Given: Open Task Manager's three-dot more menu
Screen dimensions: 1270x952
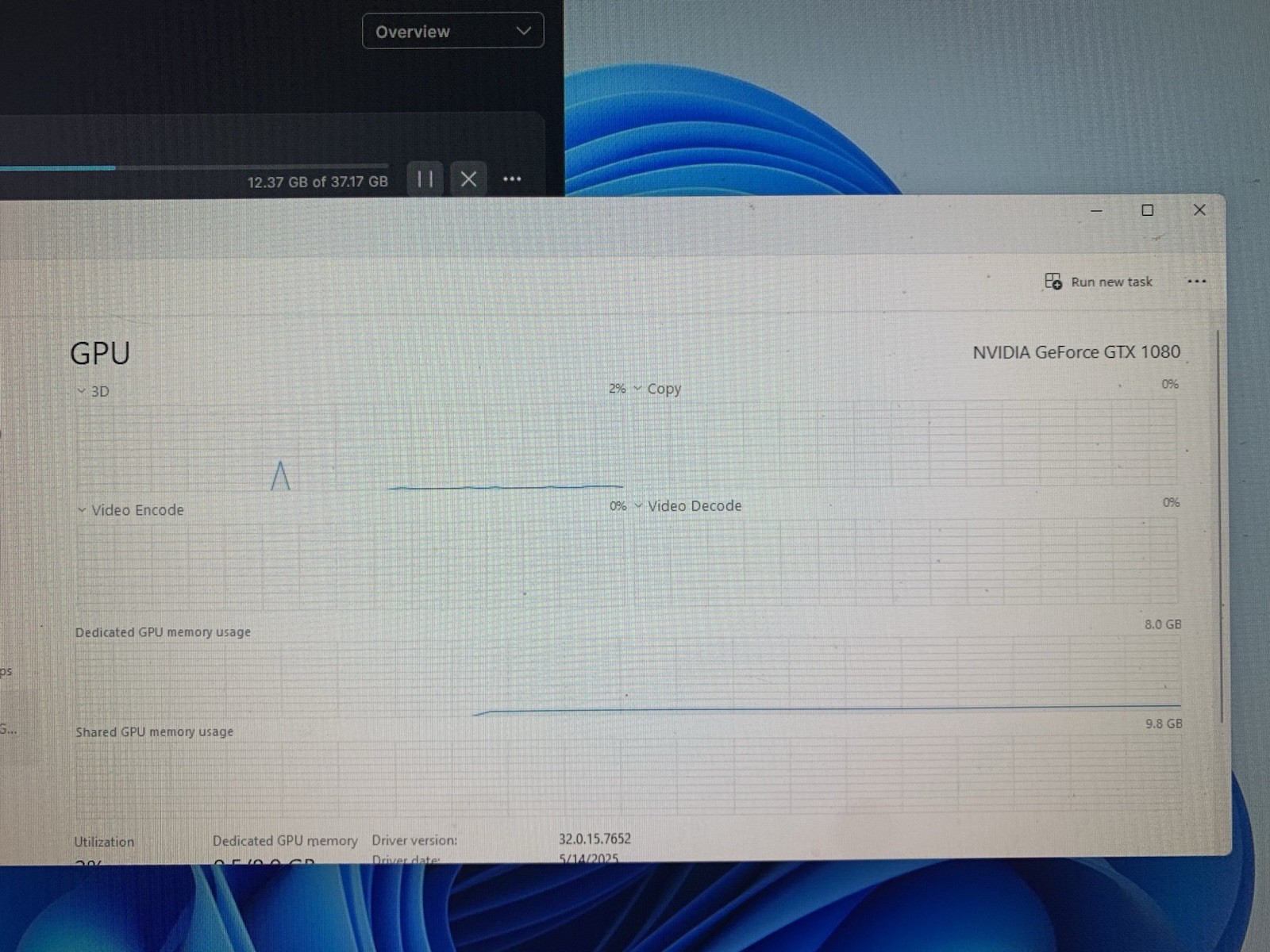Looking at the screenshot, I should click(1196, 282).
